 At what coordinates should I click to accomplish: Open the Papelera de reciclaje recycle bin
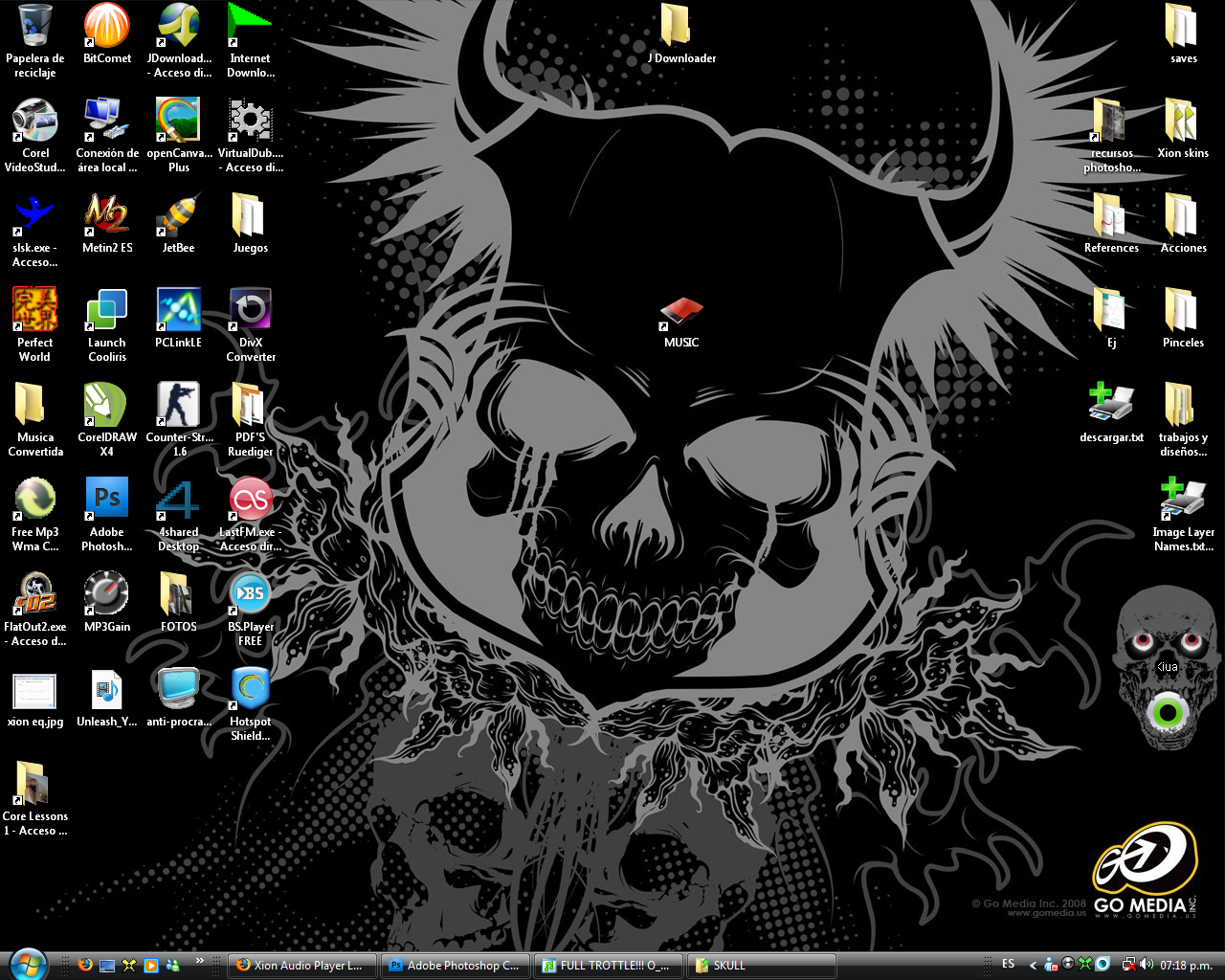click(x=35, y=27)
